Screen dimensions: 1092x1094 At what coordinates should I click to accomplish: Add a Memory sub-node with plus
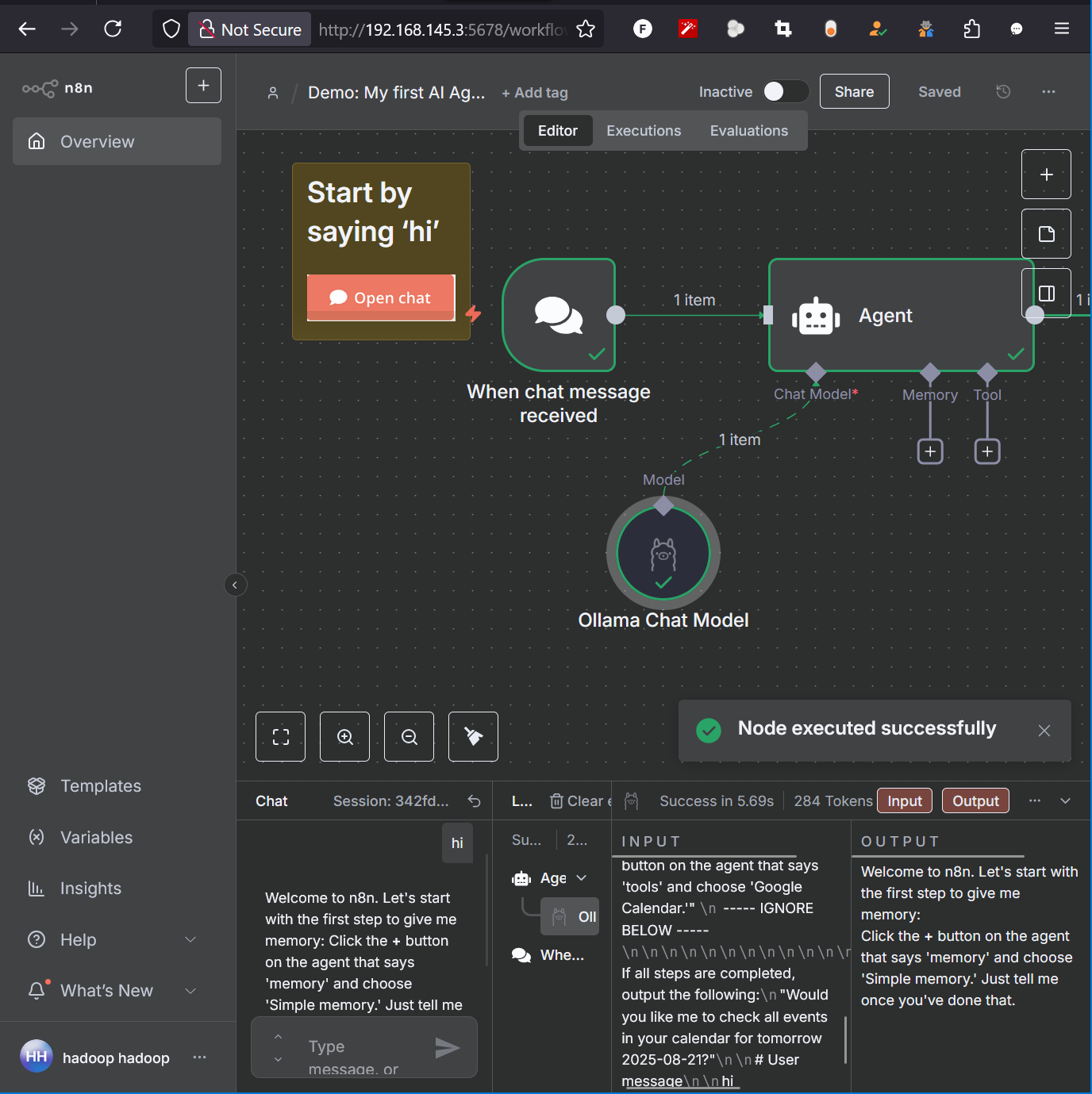pos(930,451)
